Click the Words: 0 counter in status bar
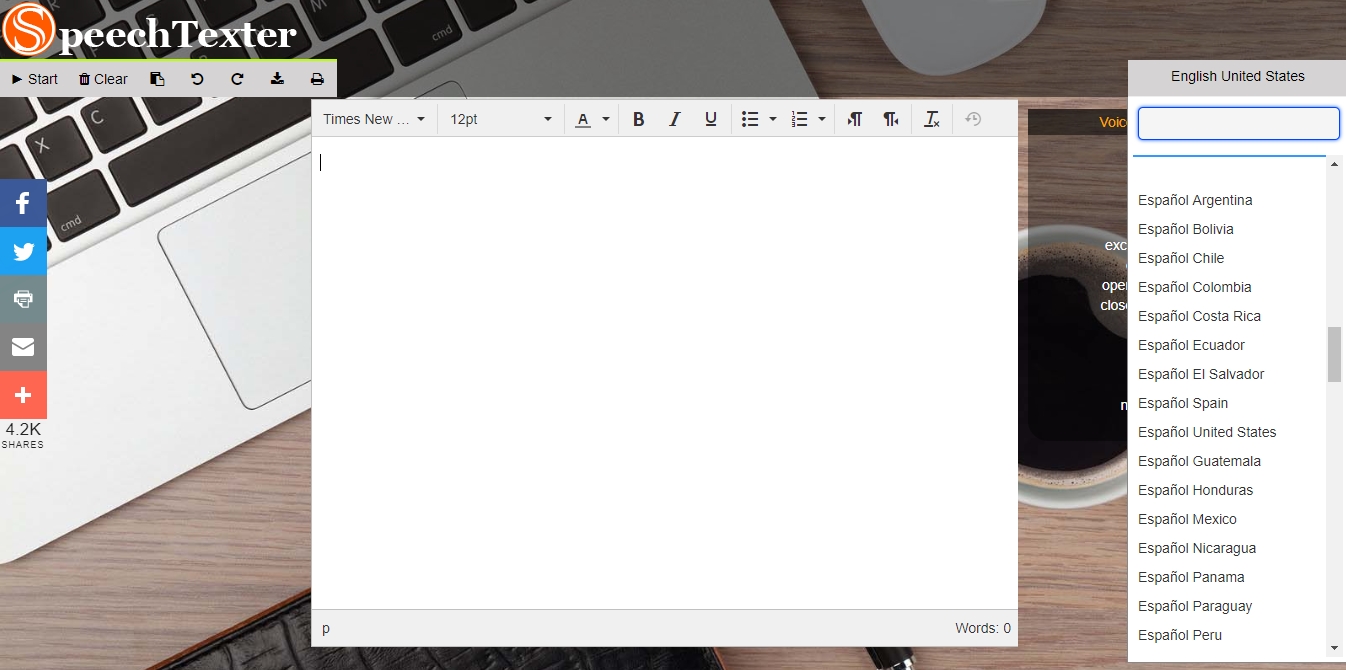The image size is (1346, 670). (983, 628)
